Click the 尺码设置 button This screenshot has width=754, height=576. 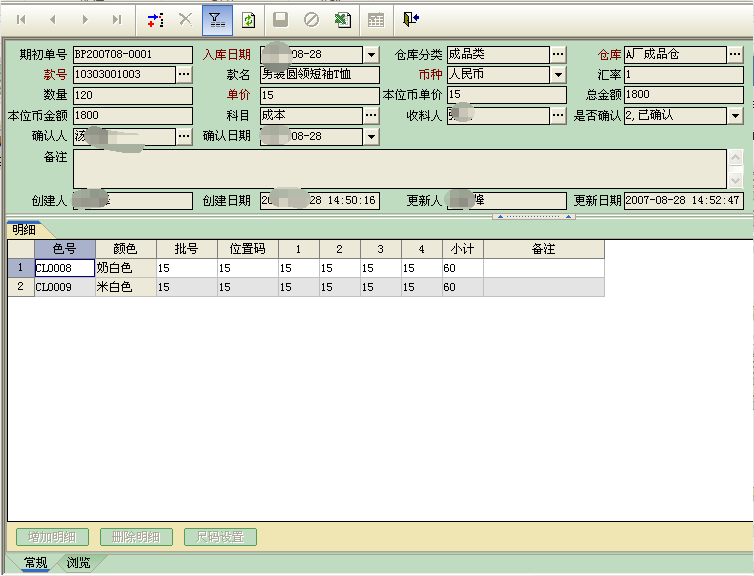click(220, 537)
